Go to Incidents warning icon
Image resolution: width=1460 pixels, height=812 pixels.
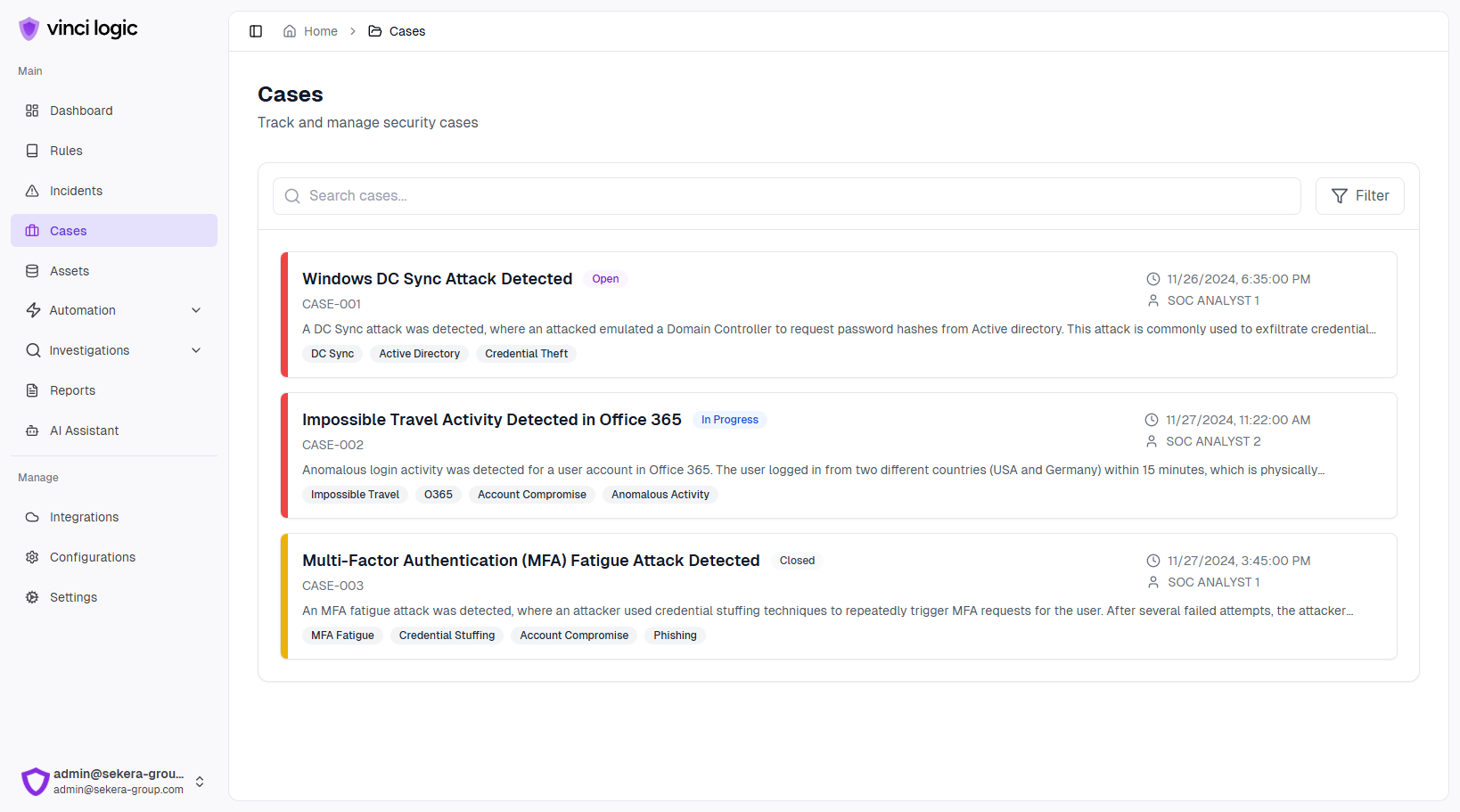click(x=32, y=191)
